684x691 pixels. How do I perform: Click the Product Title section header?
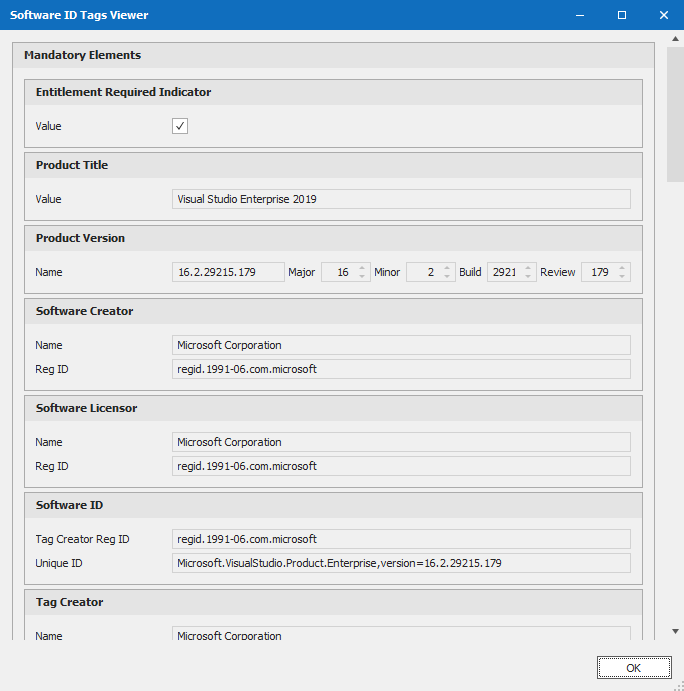tap(333, 165)
